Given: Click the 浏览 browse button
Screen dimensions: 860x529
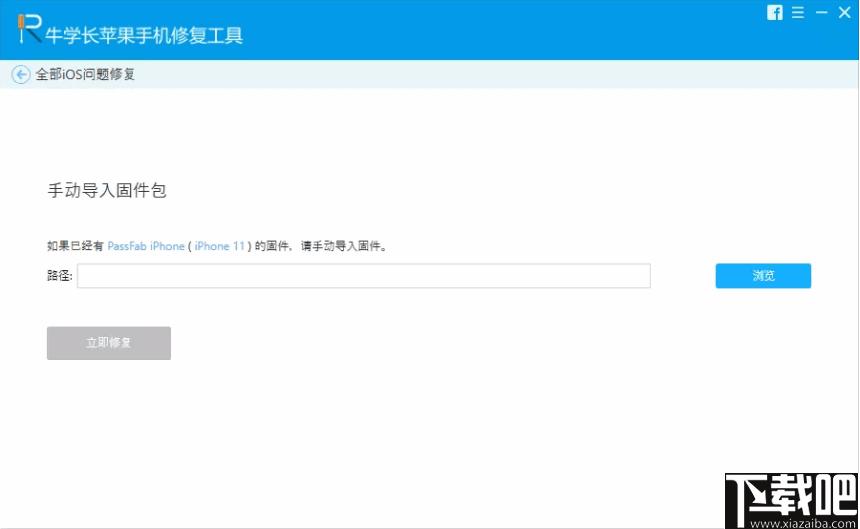Looking at the screenshot, I should pos(763,276).
